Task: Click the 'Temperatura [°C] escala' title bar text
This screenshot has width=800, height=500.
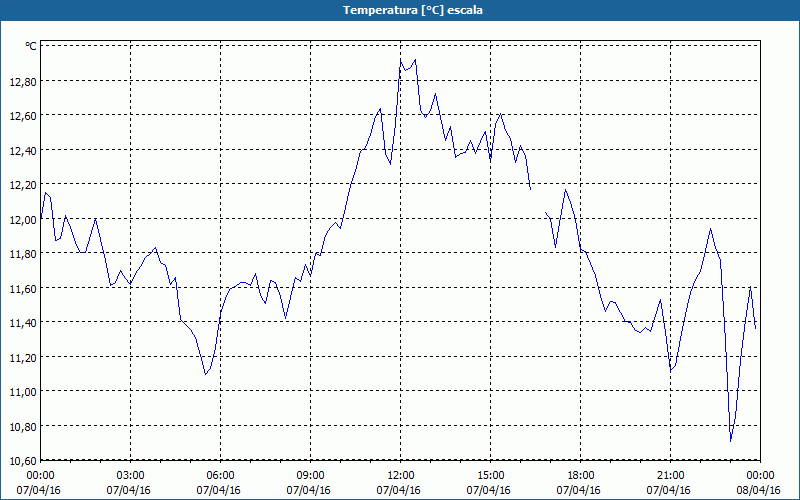Action: (412, 10)
